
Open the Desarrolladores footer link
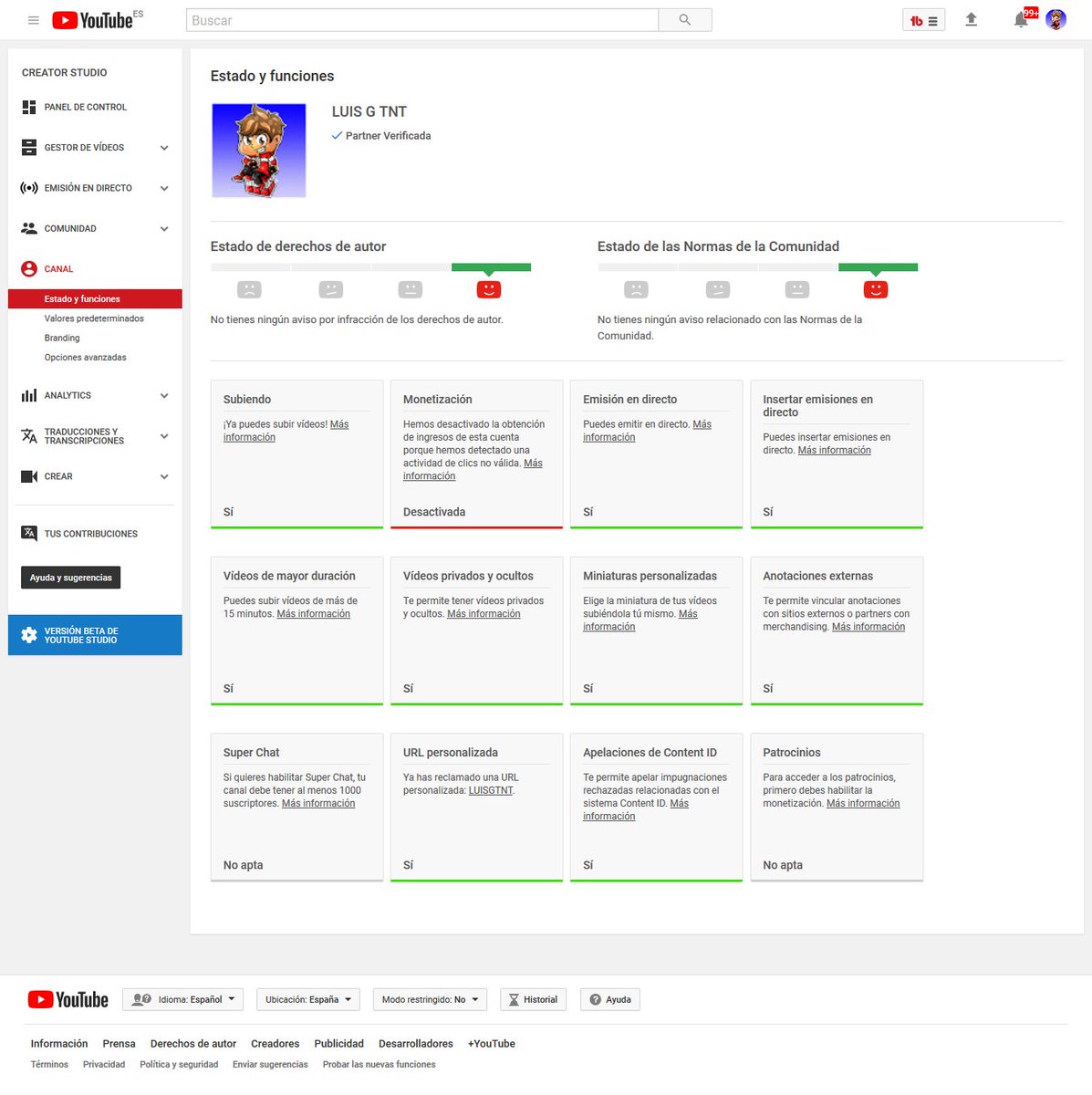(x=416, y=1044)
